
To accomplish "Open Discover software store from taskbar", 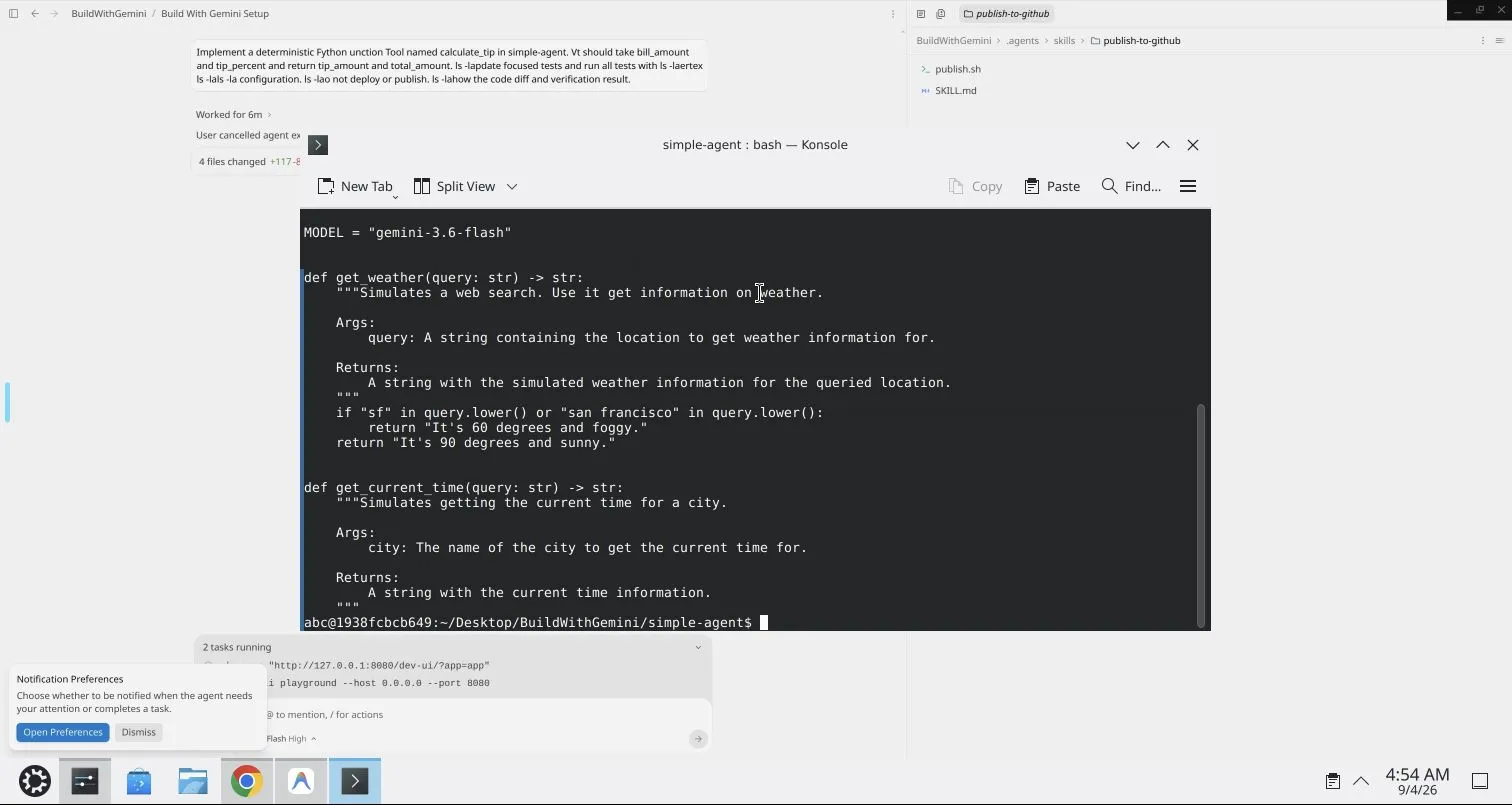I will (x=139, y=781).
